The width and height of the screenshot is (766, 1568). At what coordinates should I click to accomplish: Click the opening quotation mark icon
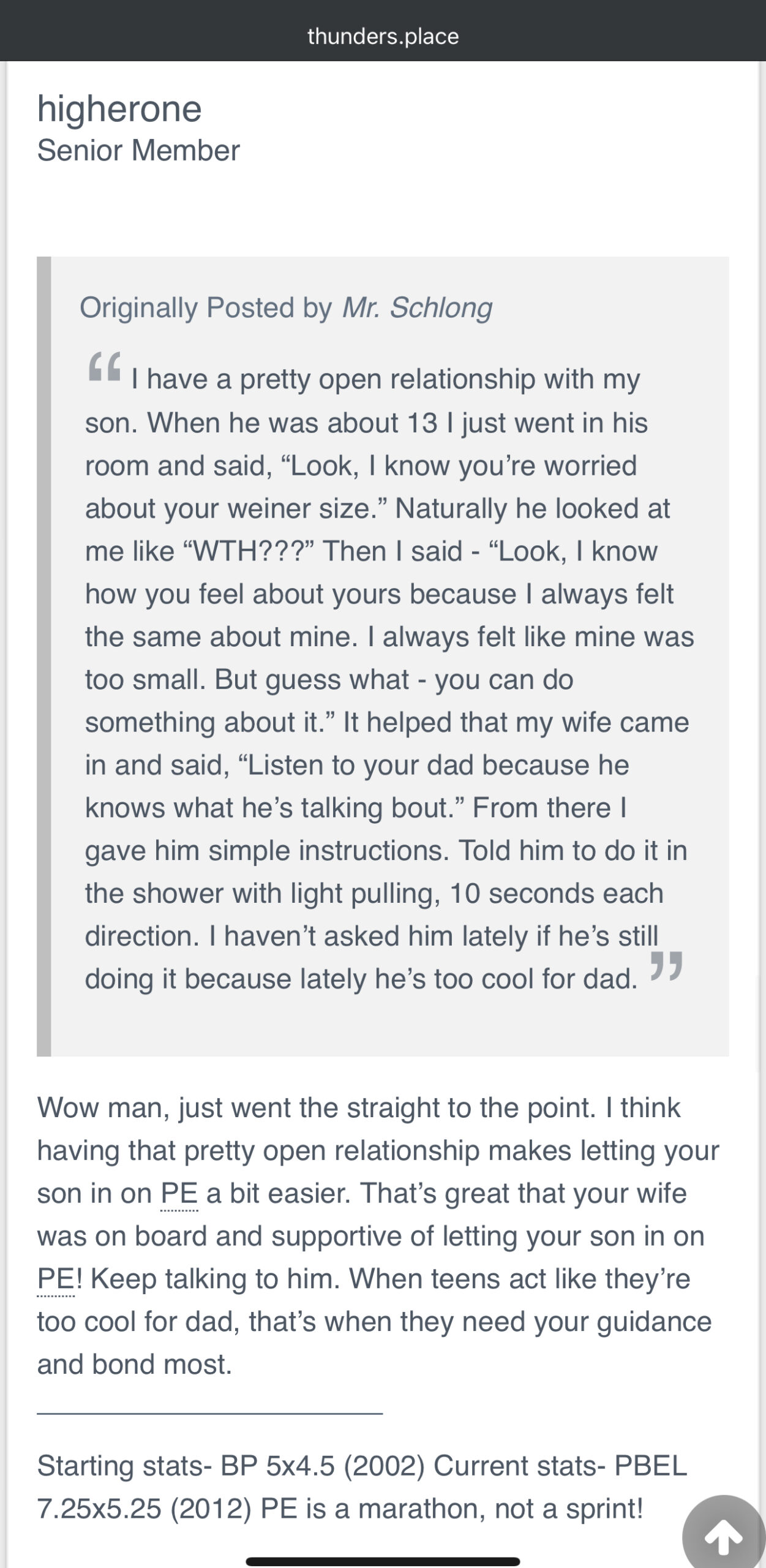coord(105,366)
